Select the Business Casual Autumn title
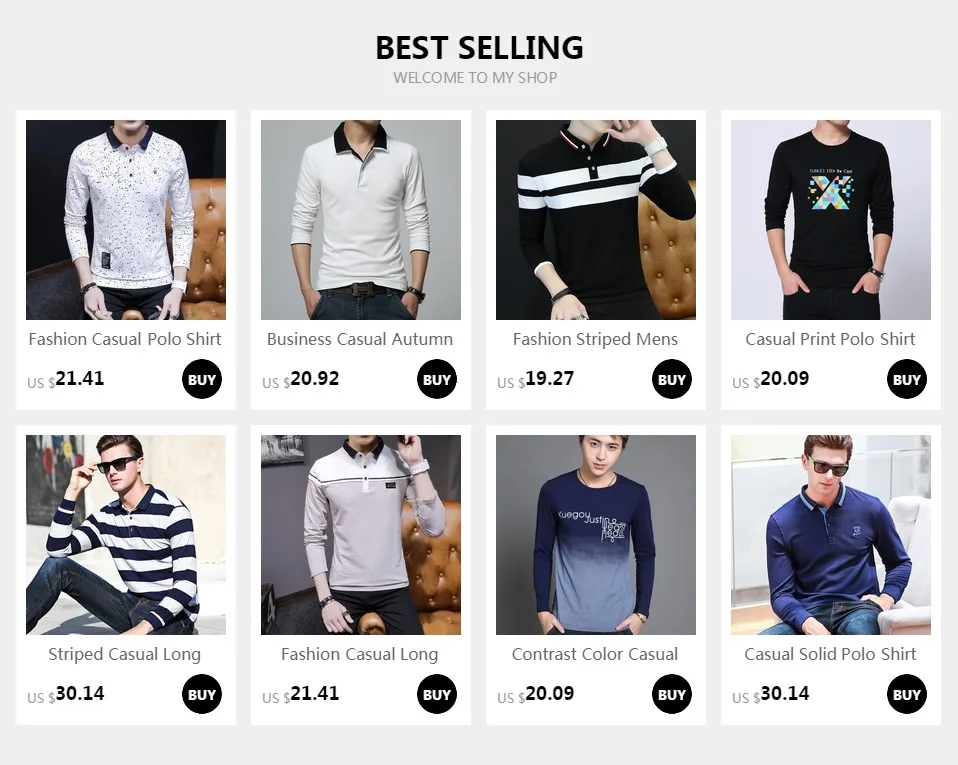The height and width of the screenshot is (765, 958). click(x=360, y=339)
